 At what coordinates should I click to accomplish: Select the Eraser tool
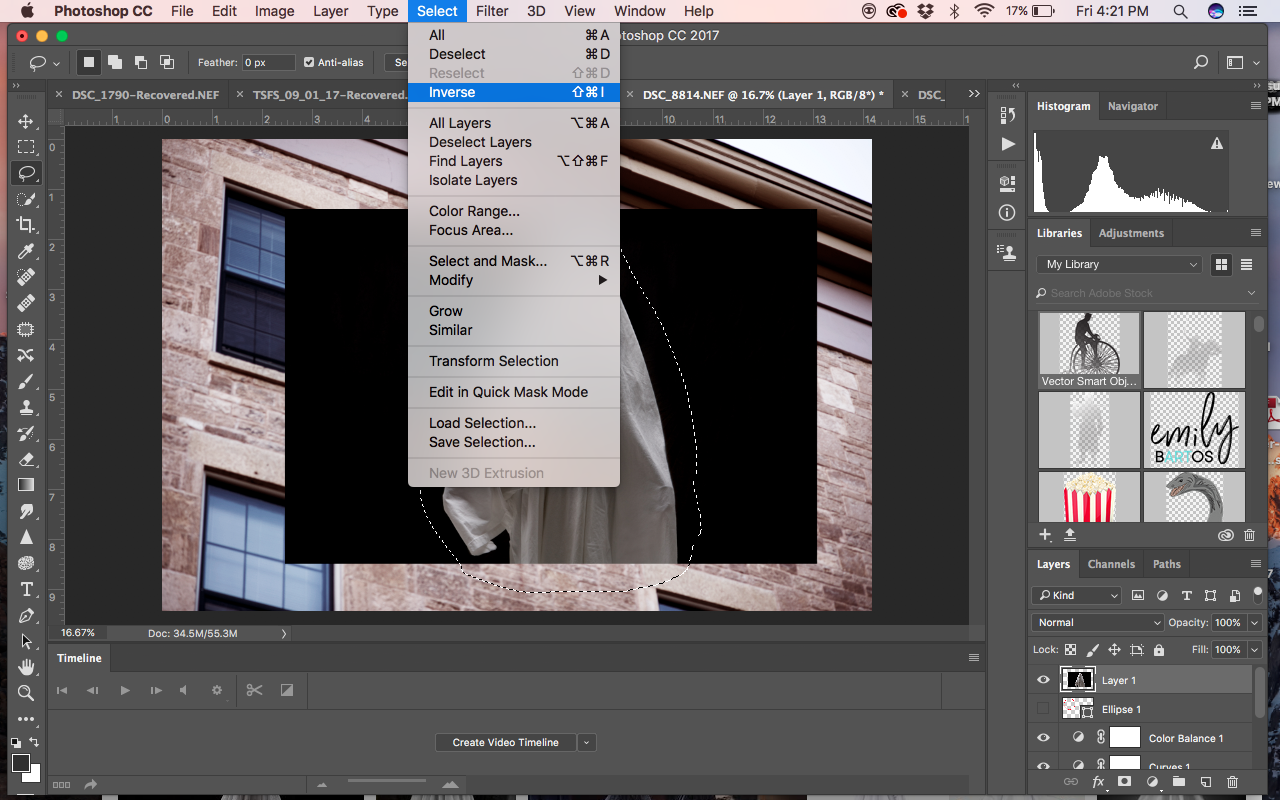tap(26, 459)
